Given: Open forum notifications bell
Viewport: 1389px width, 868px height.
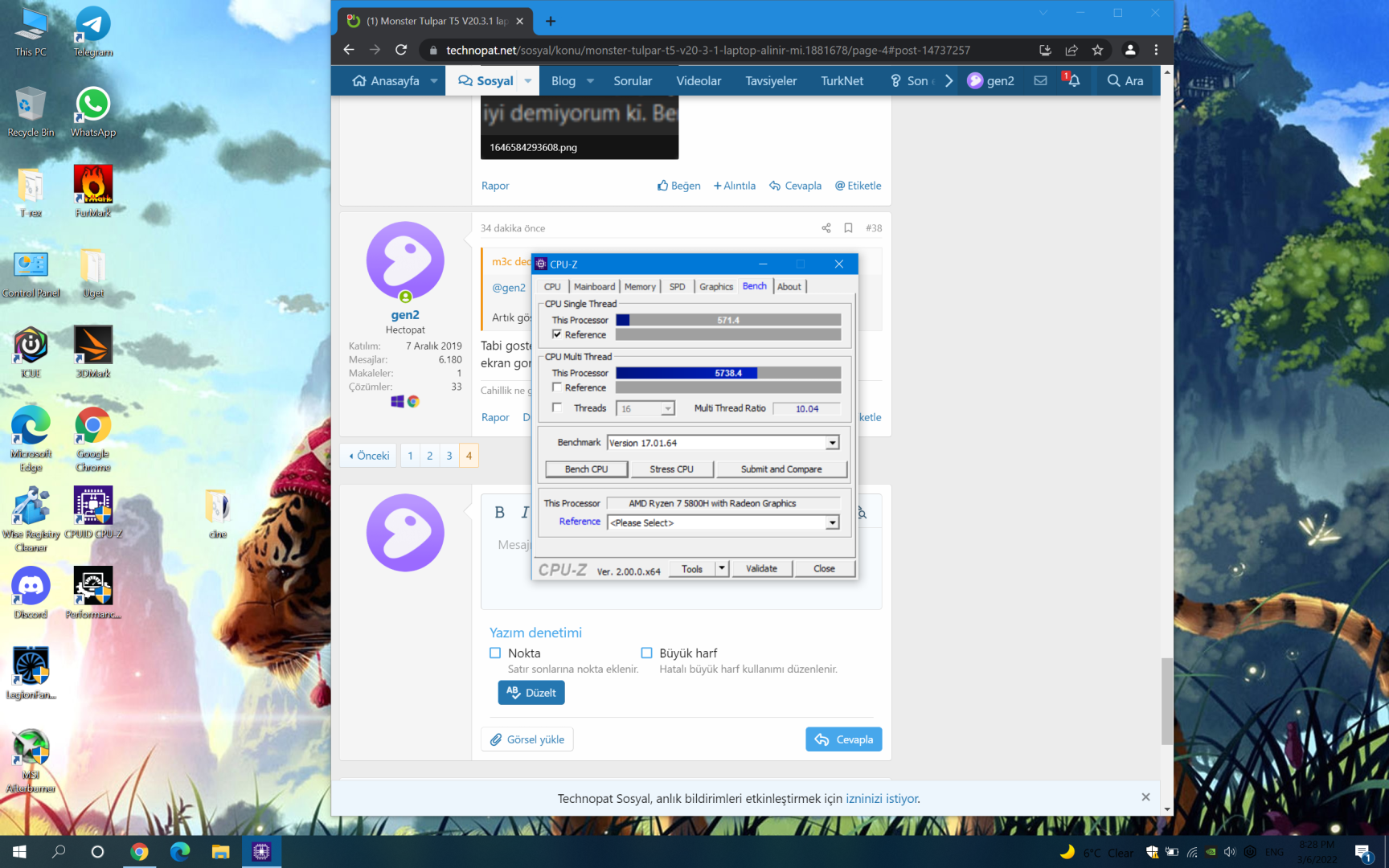Looking at the screenshot, I should 1073,80.
